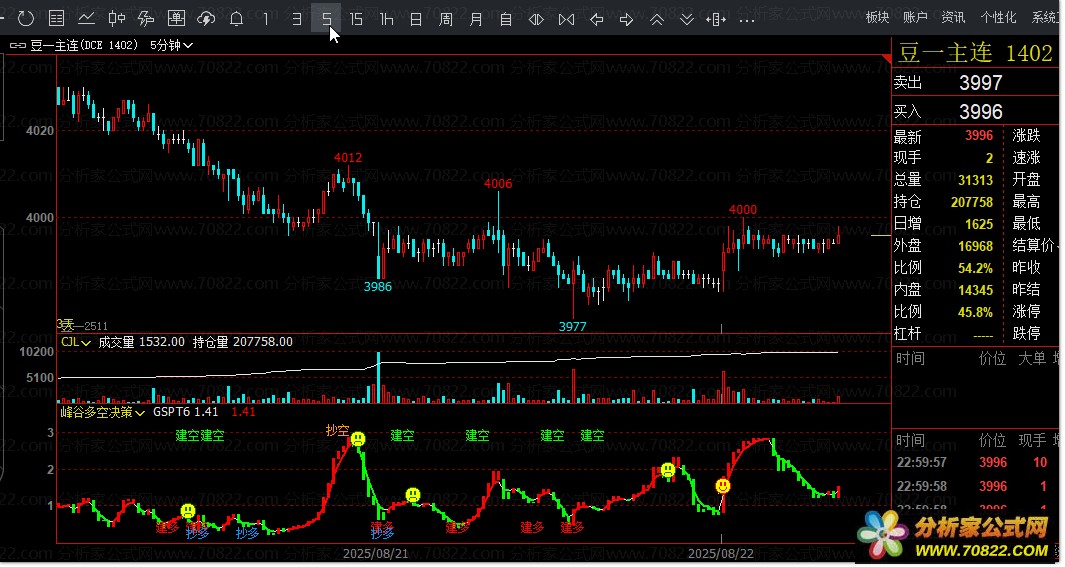Click the double chevron up icon

coord(656,19)
